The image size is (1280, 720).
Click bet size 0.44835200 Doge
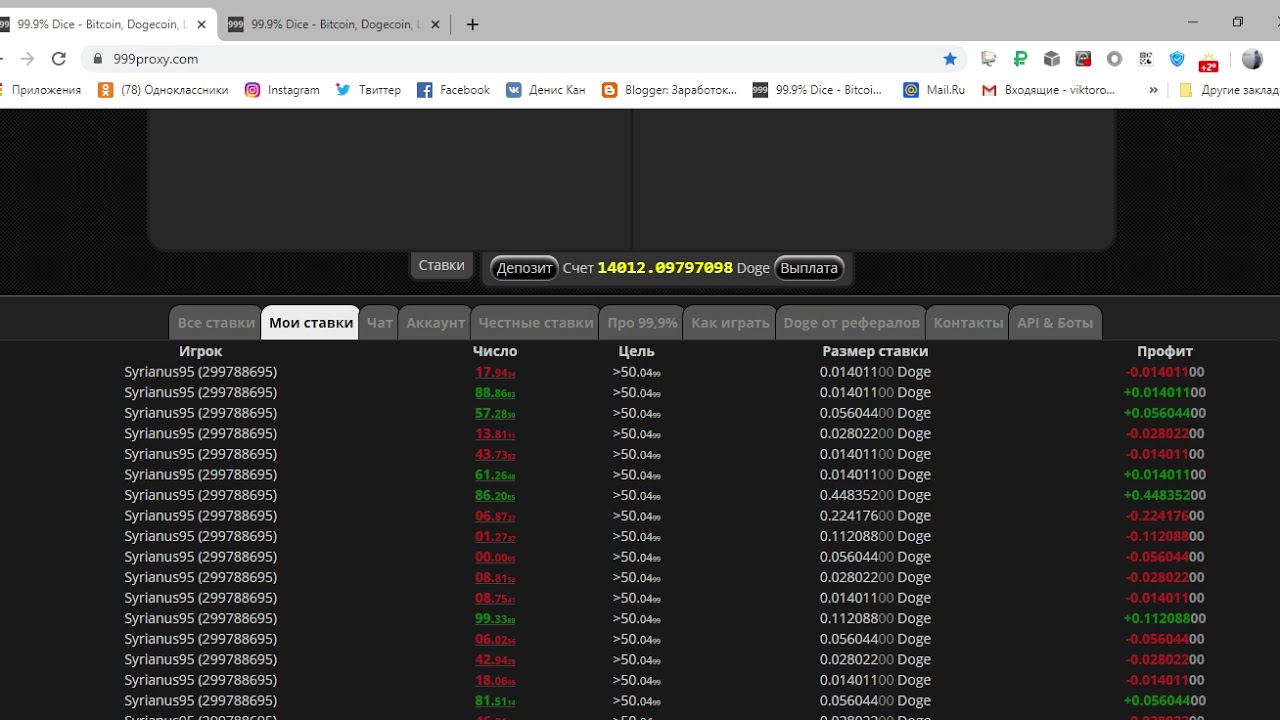coord(875,495)
